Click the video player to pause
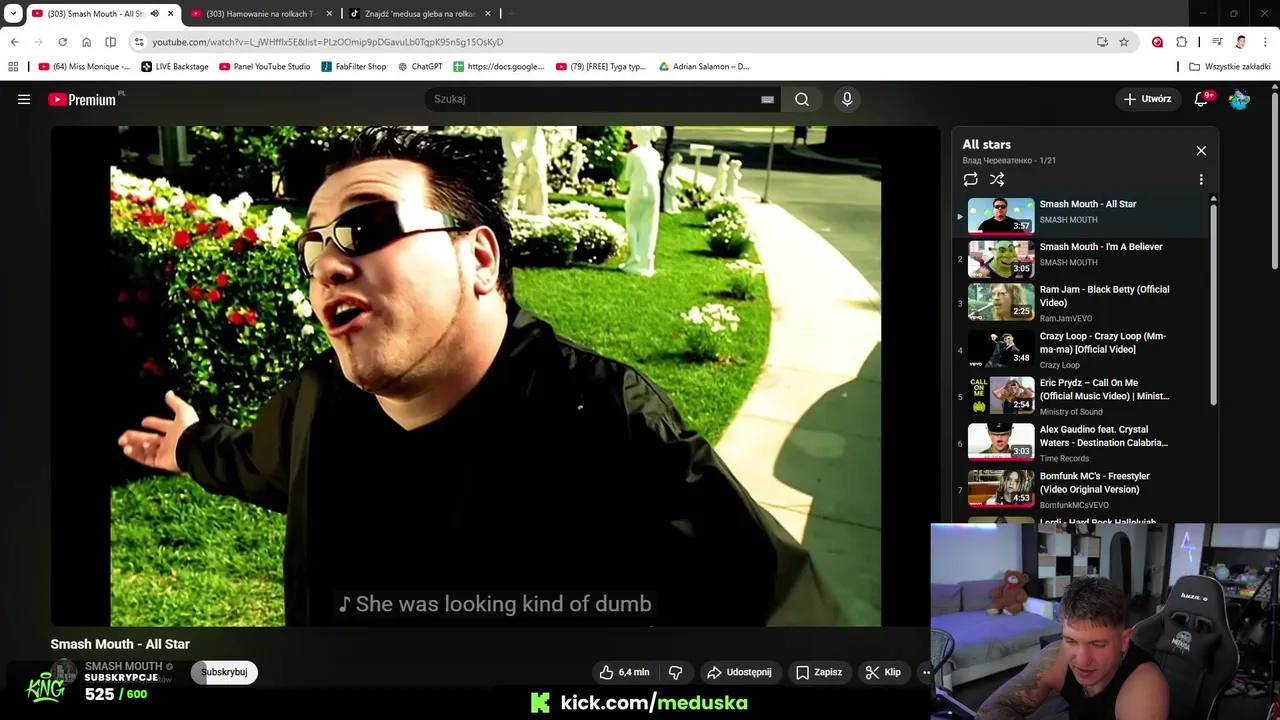The width and height of the screenshot is (1280, 720). pos(495,376)
